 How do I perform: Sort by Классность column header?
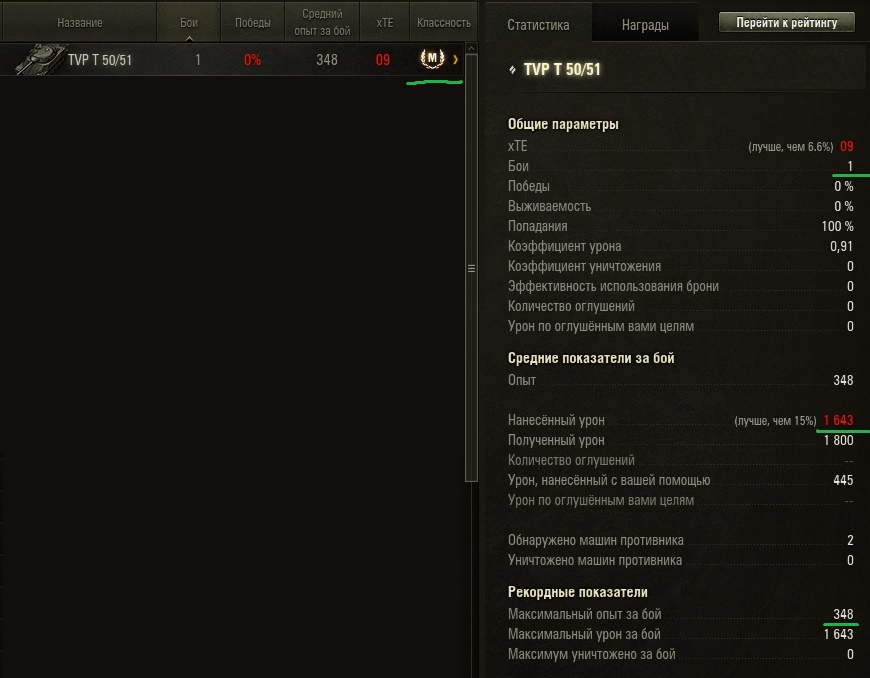(x=444, y=23)
